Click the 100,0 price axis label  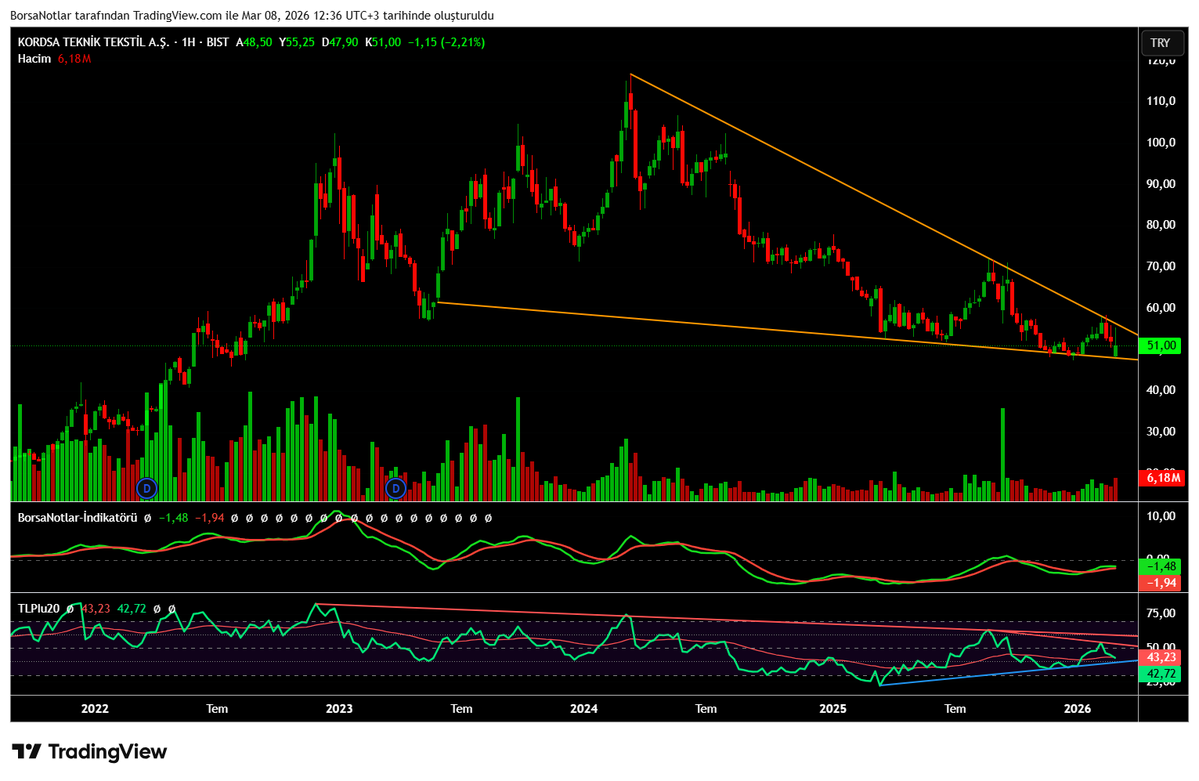coord(1161,142)
